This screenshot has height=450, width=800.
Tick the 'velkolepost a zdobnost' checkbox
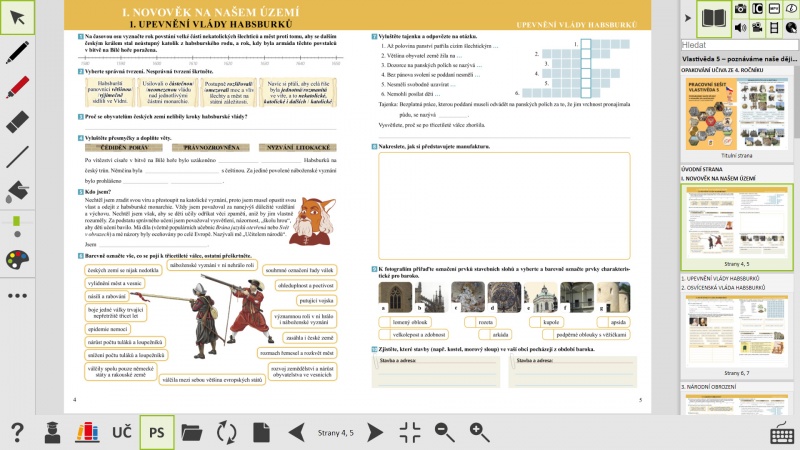tap(384, 335)
